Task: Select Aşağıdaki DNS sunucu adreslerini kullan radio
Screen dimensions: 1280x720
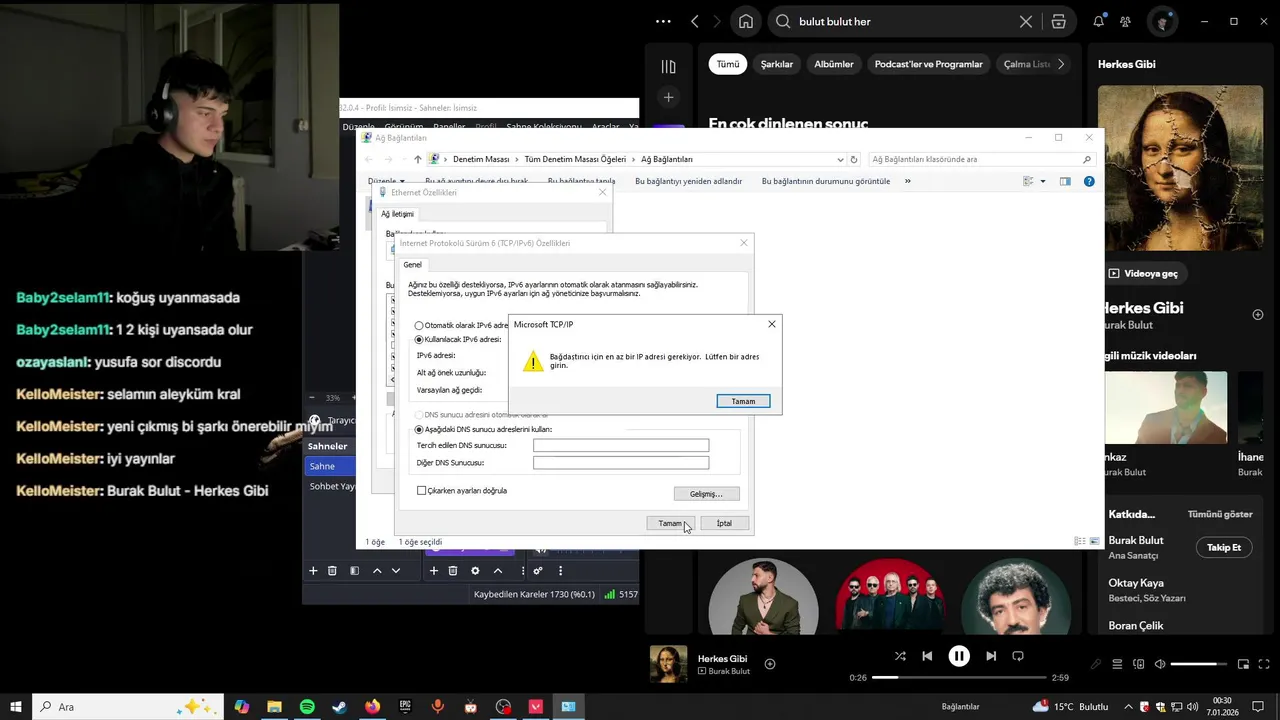Action: click(420, 430)
